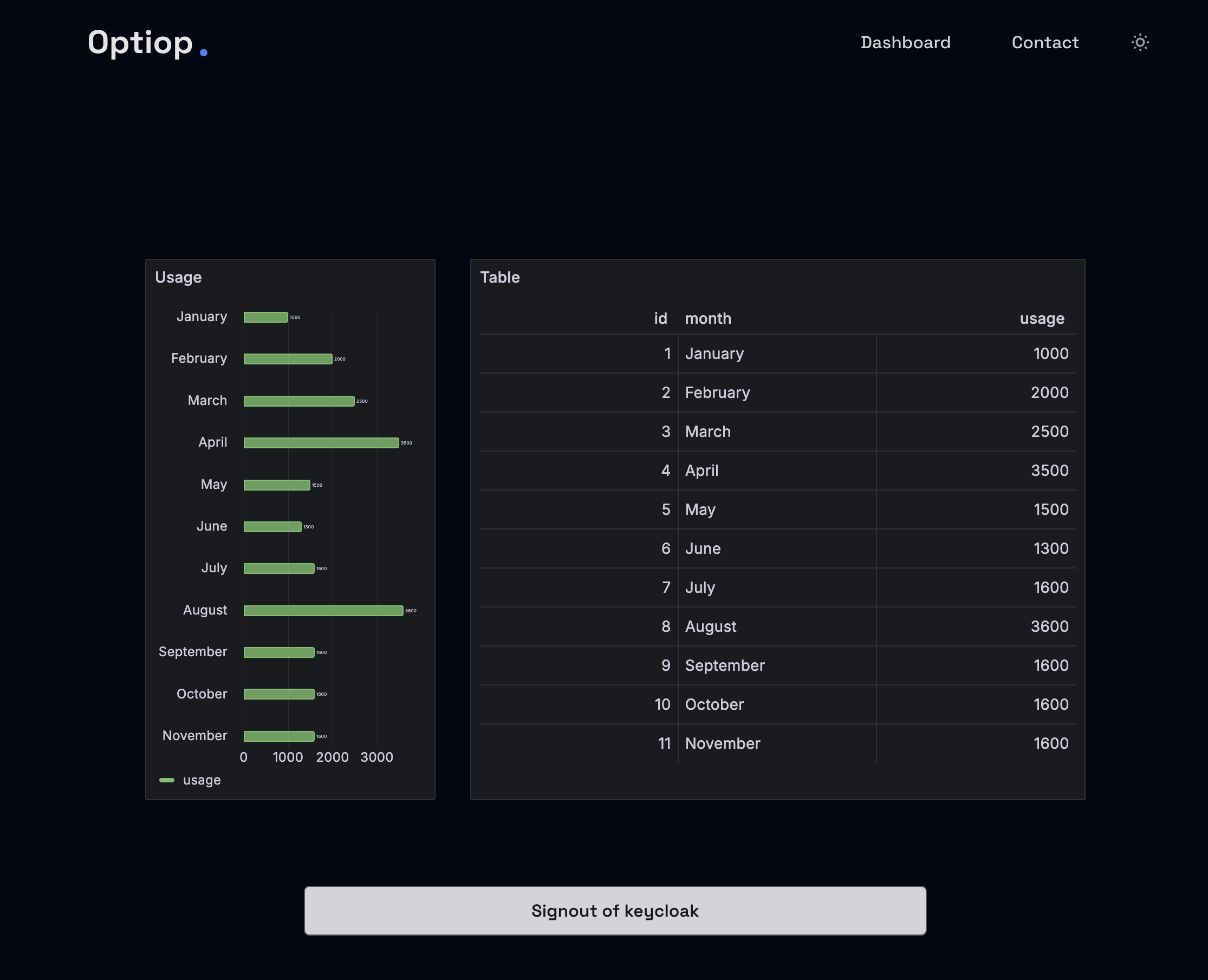Open the Contact page
Viewport: 1208px width, 980px height.
(1045, 42)
